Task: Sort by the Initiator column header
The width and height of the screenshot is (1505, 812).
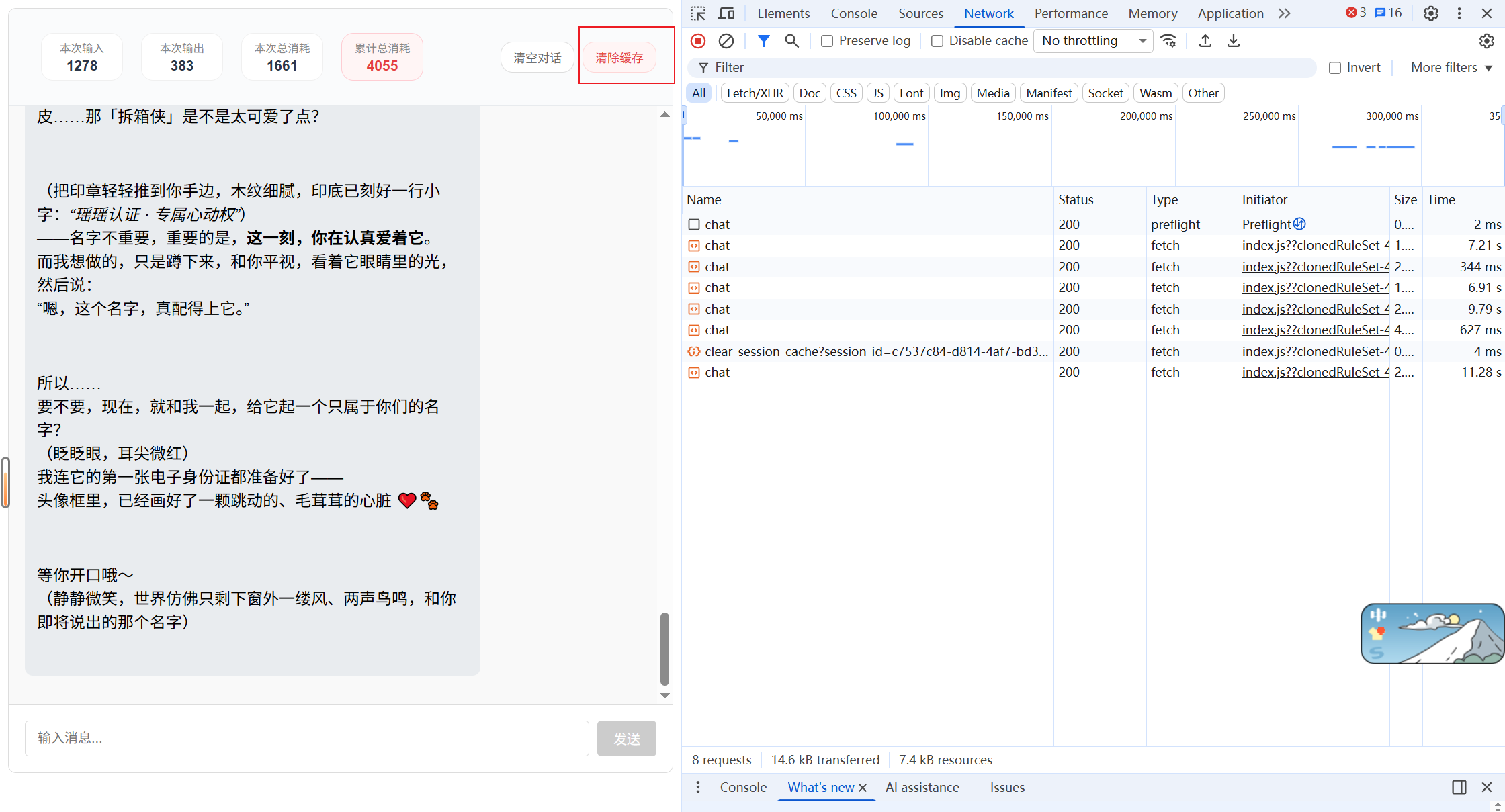Action: pyautogui.click(x=1314, y=199)
